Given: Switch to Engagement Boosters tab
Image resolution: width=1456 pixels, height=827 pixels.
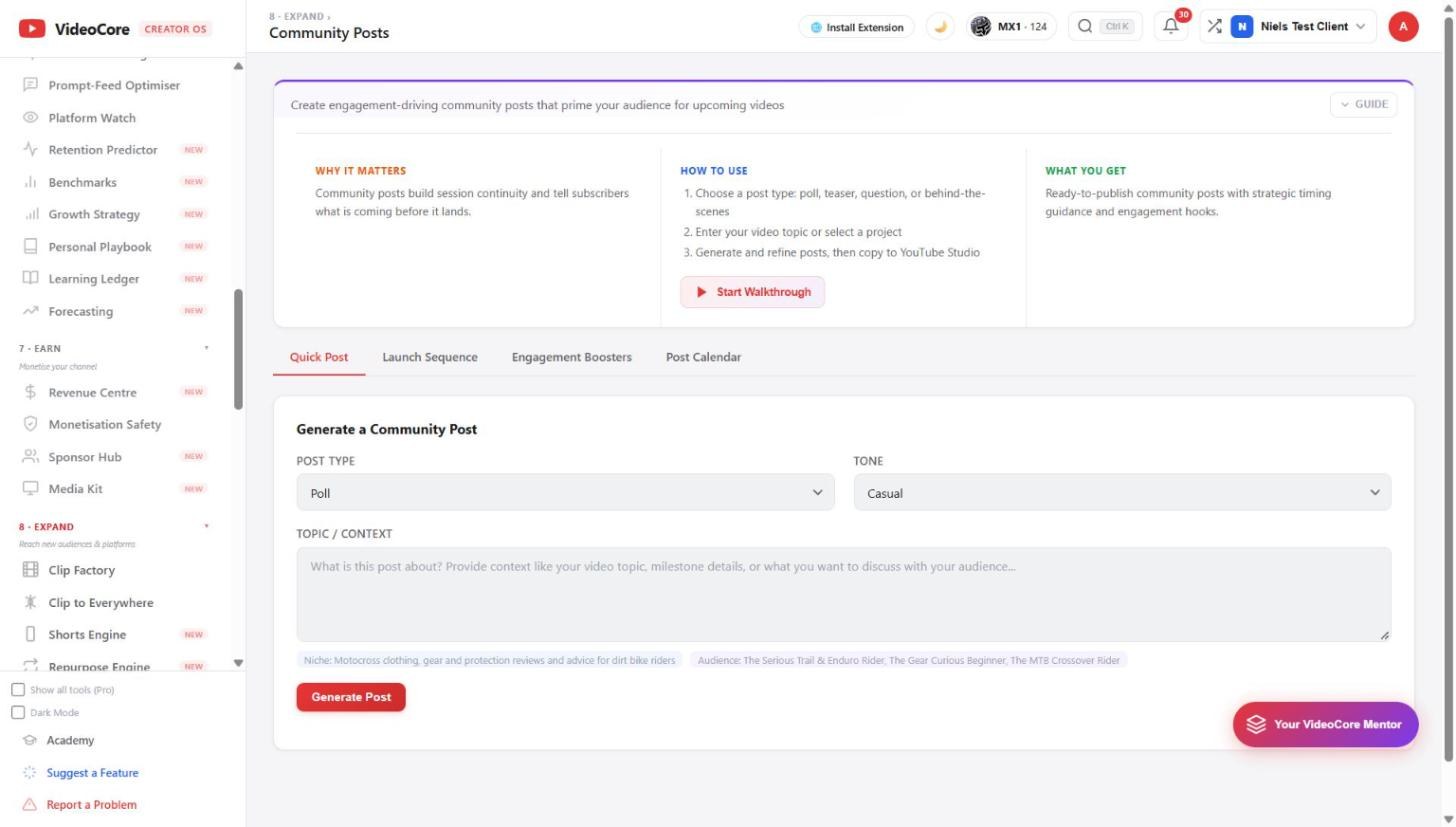Looking at the screenshot, I should 572,357.
